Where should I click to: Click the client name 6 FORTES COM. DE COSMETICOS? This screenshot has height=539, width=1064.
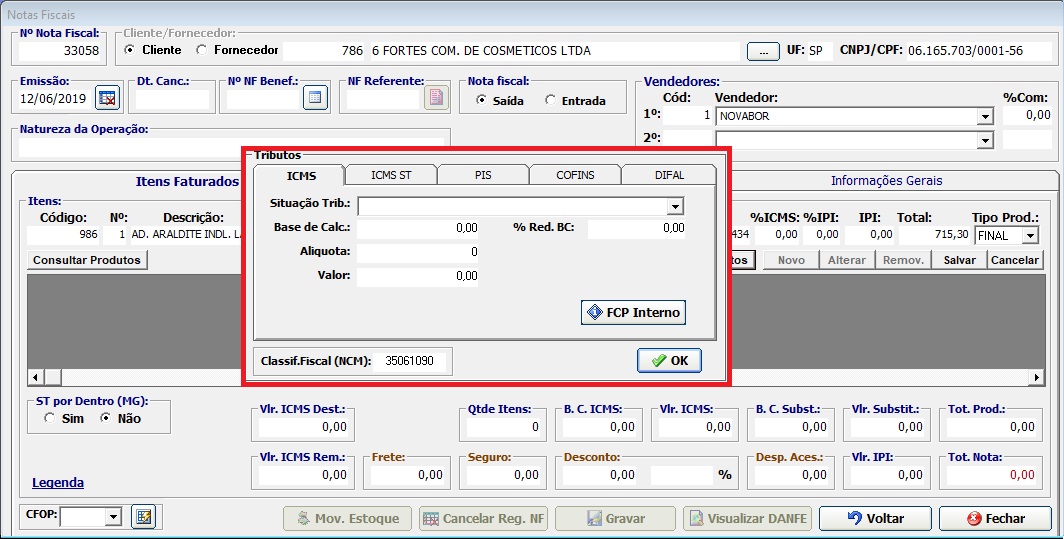pyautogui.click(x=481, y=51)
